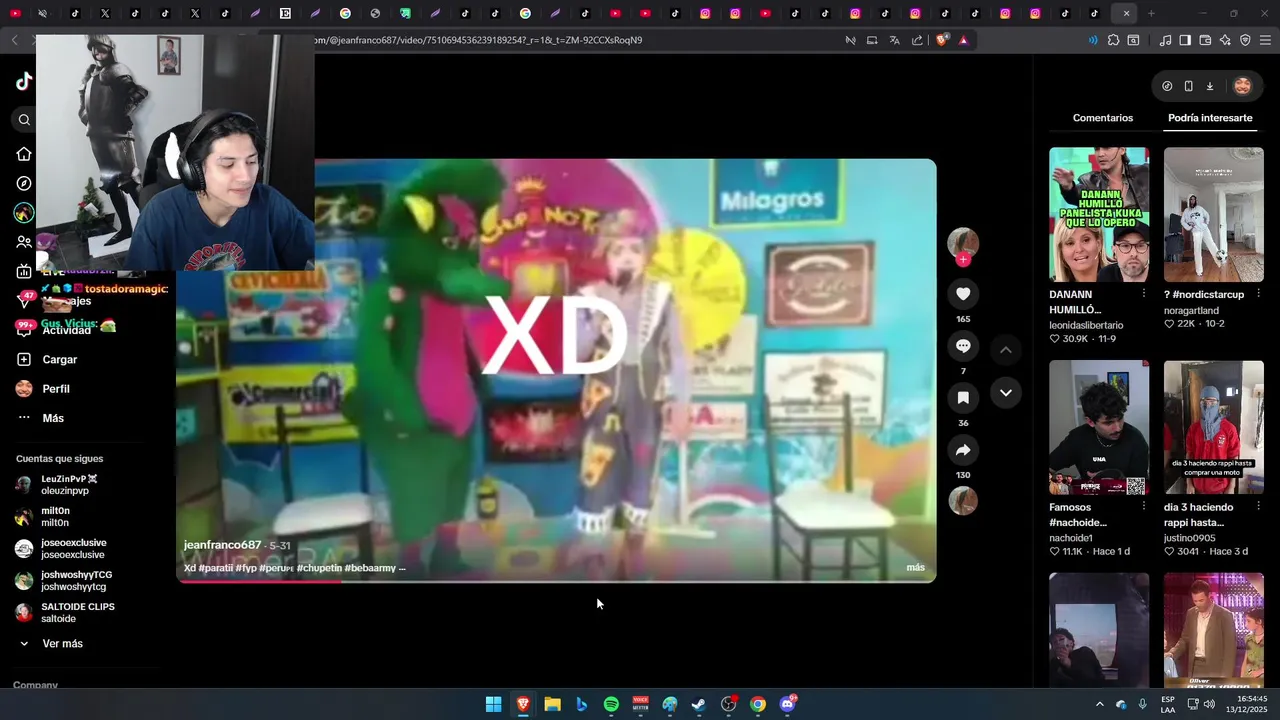
Task: Open options for dia 3 haciendo rappi video
Action: [x=1258, y=507]
